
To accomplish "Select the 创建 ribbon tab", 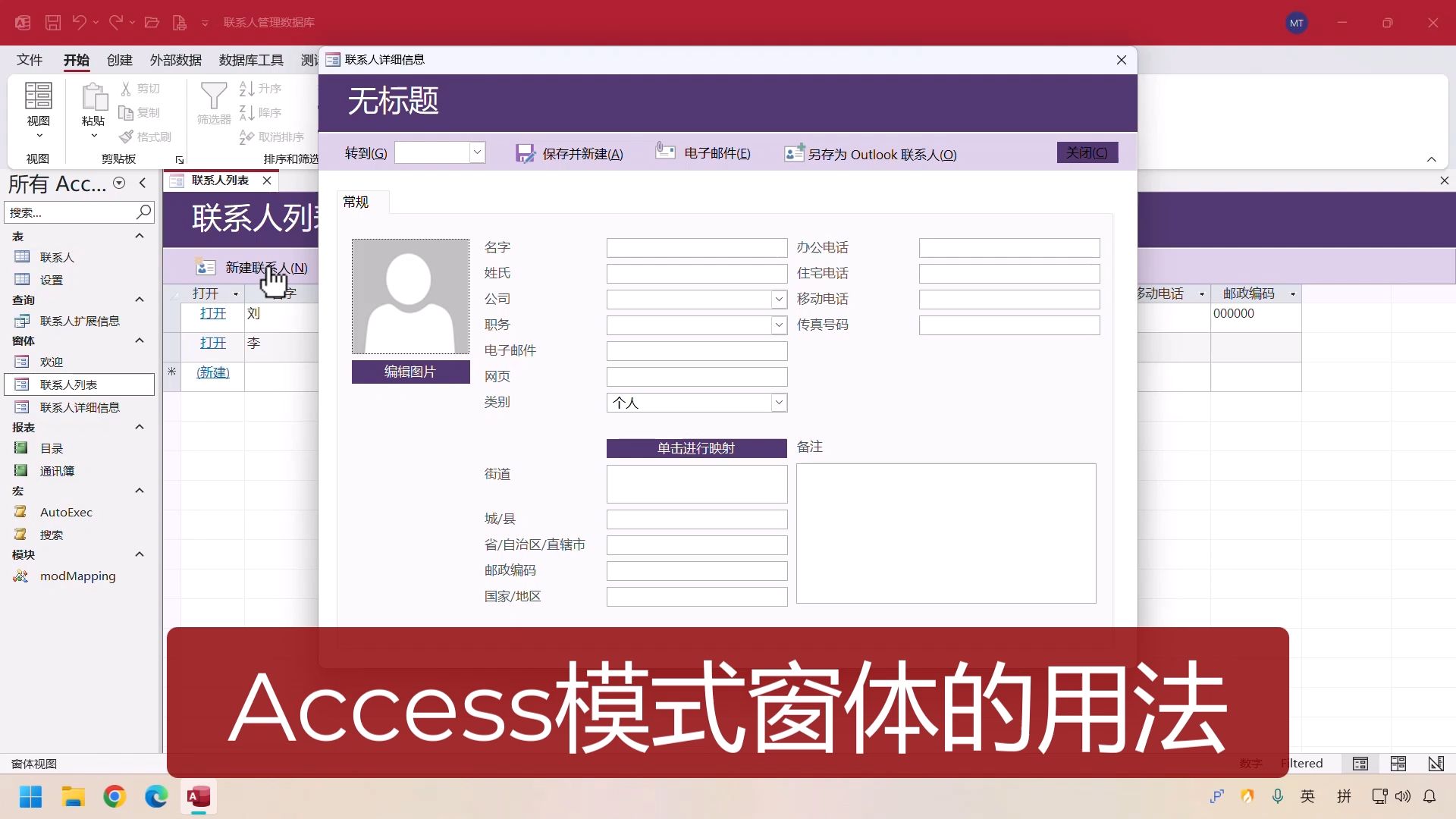I will [x=120, y=60].
